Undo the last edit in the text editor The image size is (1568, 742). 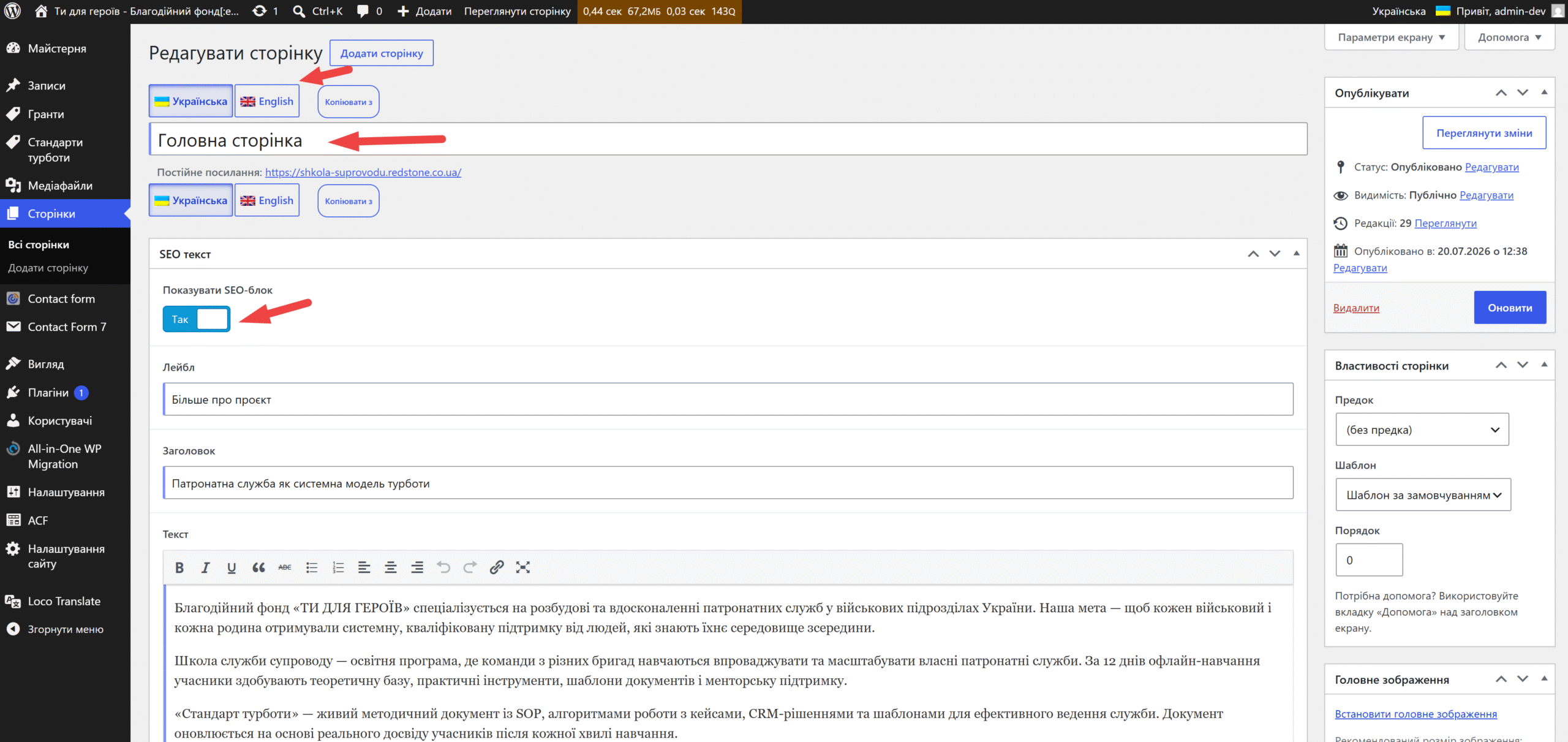443,567
